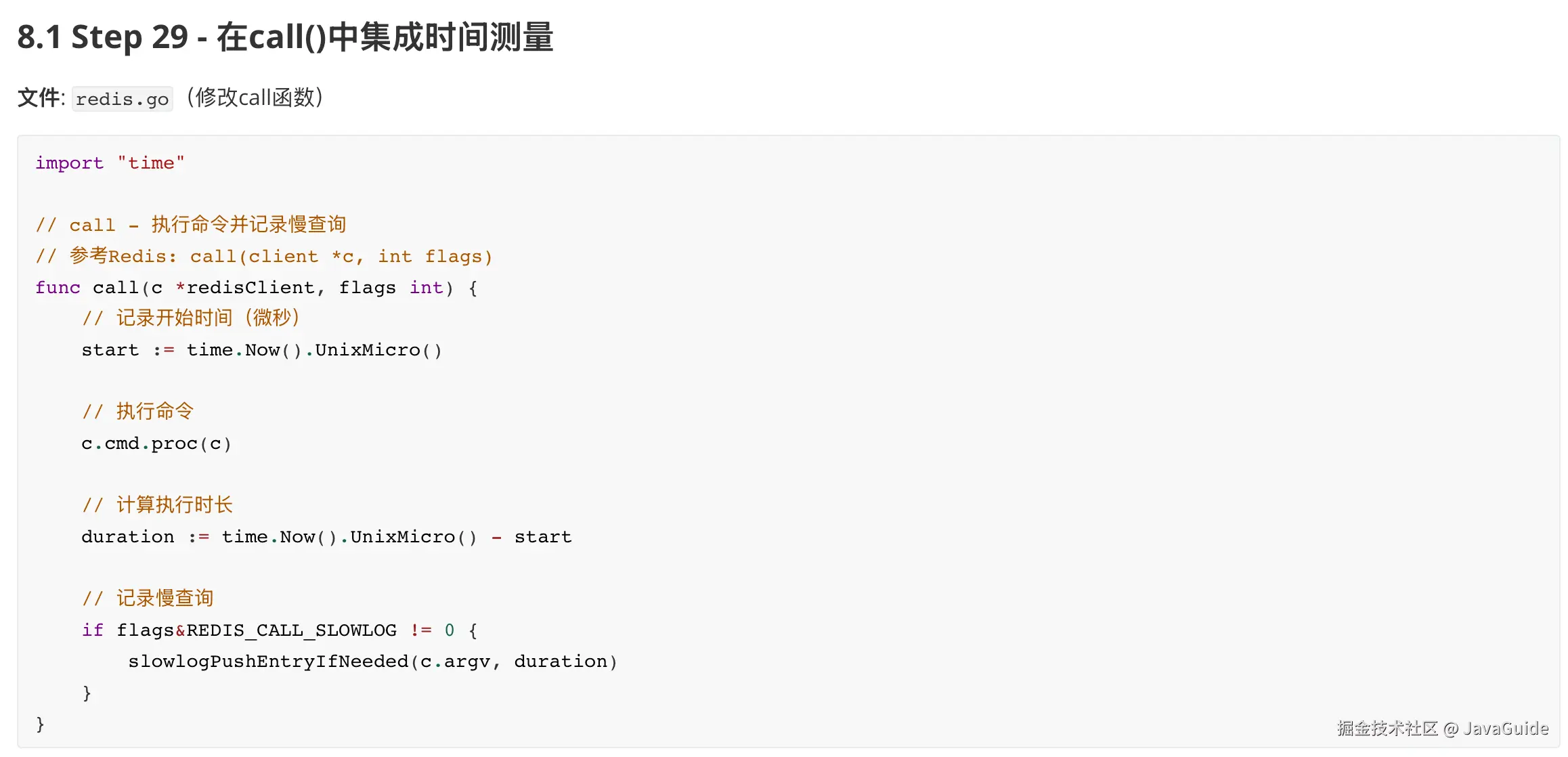
Task: Click the "time" string literal
Action: (150, 163)
